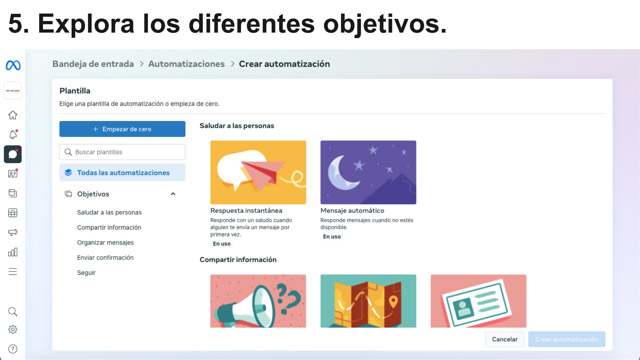Click the Buscar plantillas search field
Image resolution: width=640 pixels, height=360 pixels.
(122, 152)
